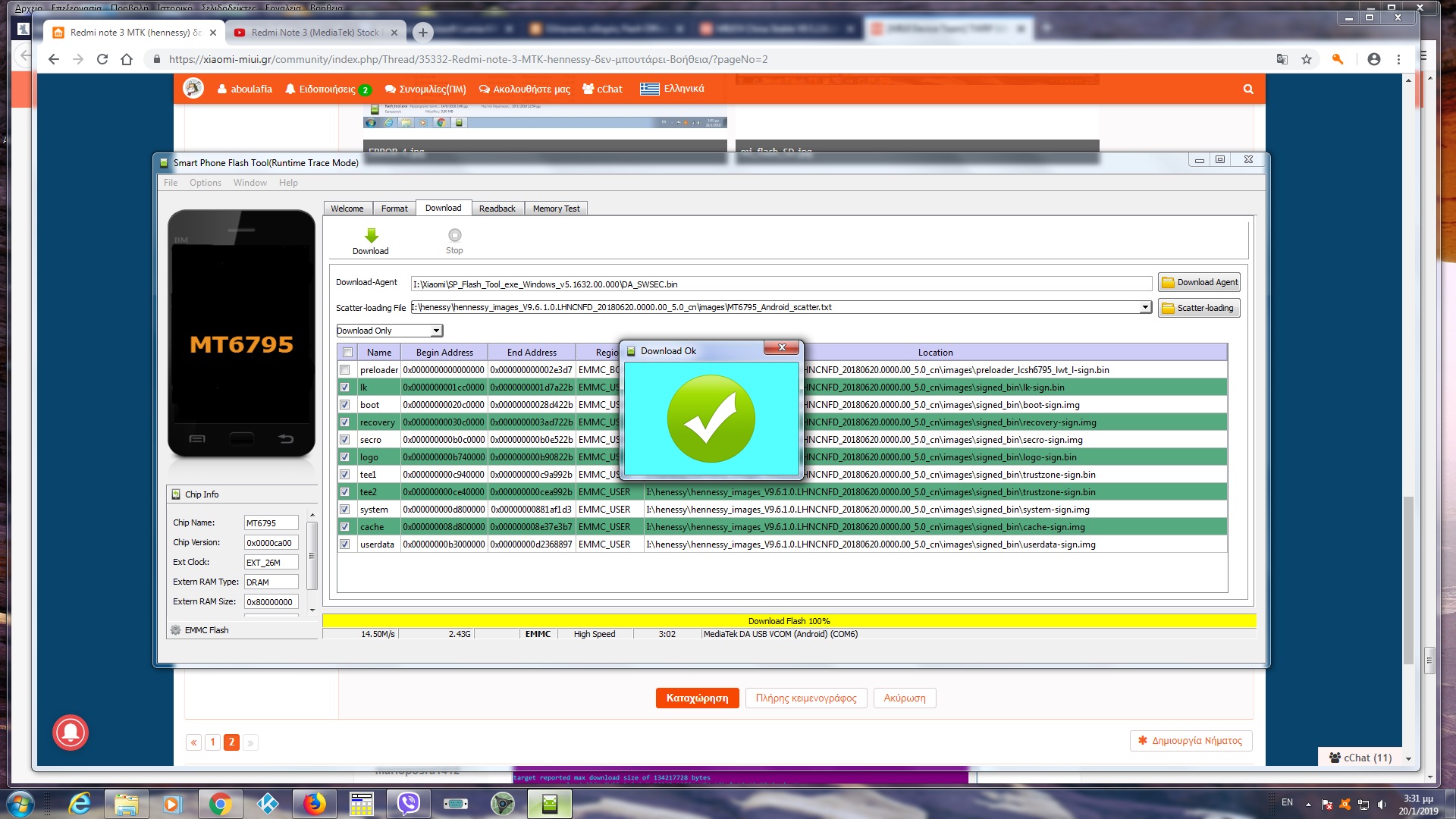Open the Download Only mode dropdown
This screenshot has width=1456, height=819.
436,331
